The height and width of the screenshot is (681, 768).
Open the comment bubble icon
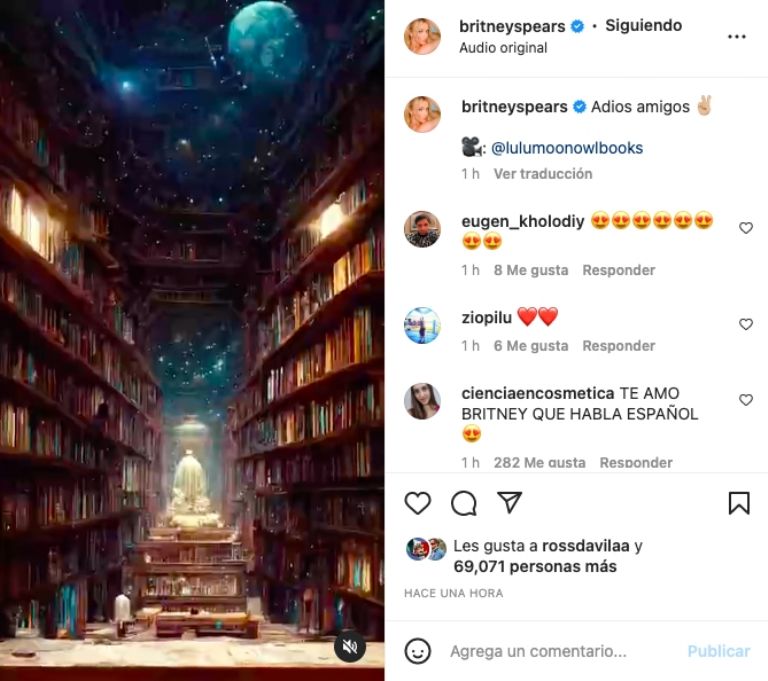pos(463,503)
